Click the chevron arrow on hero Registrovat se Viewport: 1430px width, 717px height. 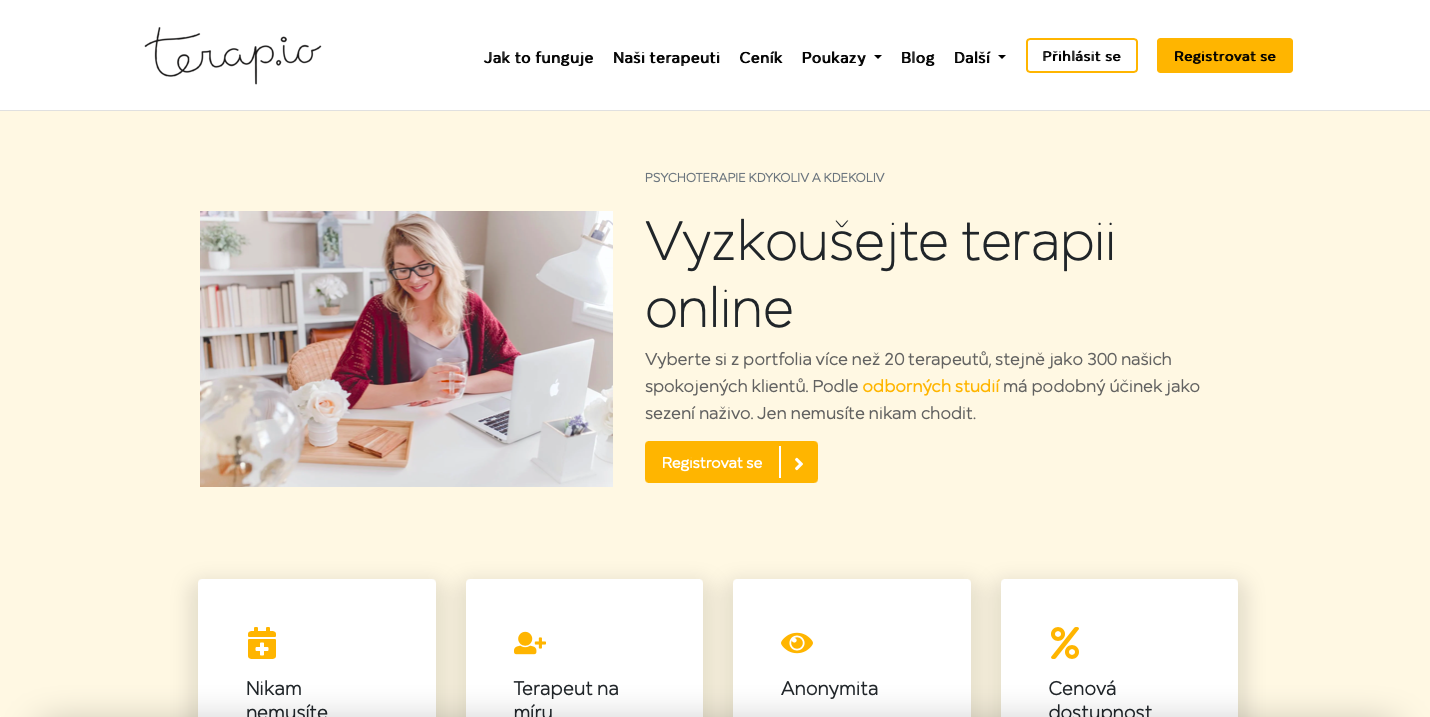(x=798, y=463)
